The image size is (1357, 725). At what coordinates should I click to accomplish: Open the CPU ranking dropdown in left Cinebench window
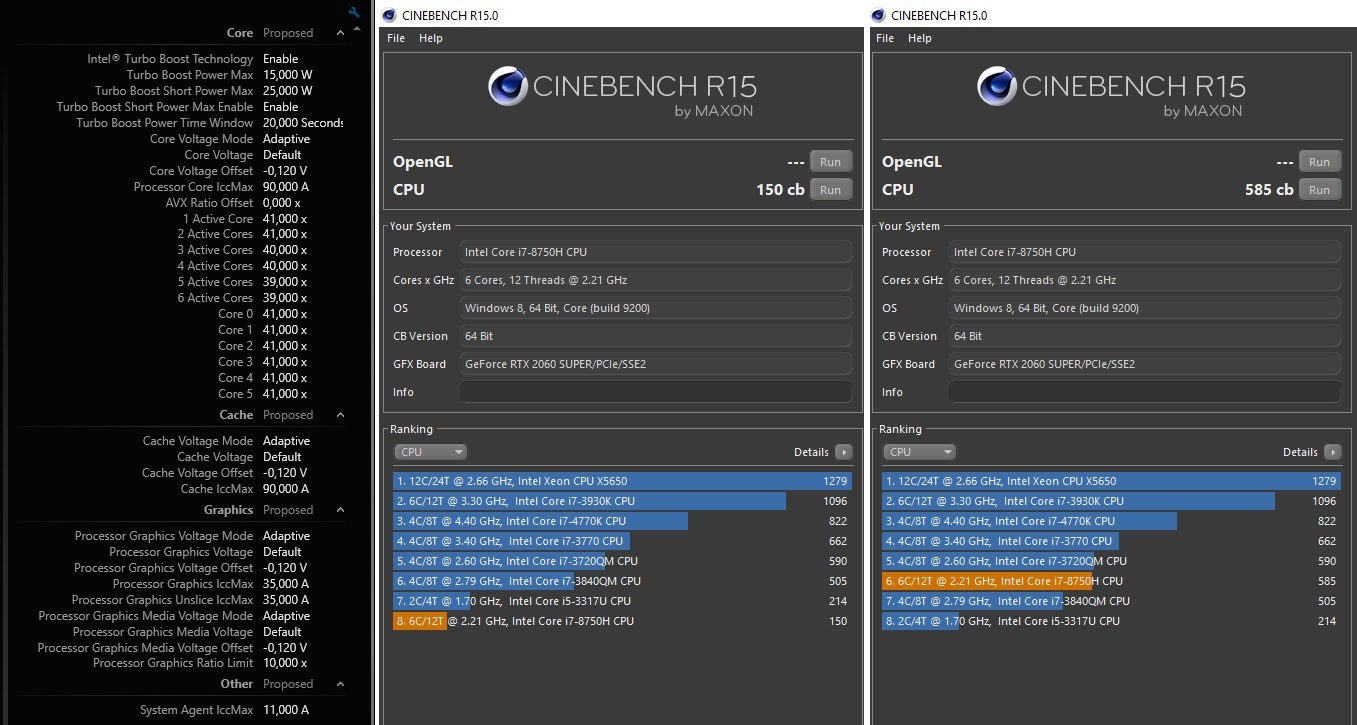coord(431,452)
